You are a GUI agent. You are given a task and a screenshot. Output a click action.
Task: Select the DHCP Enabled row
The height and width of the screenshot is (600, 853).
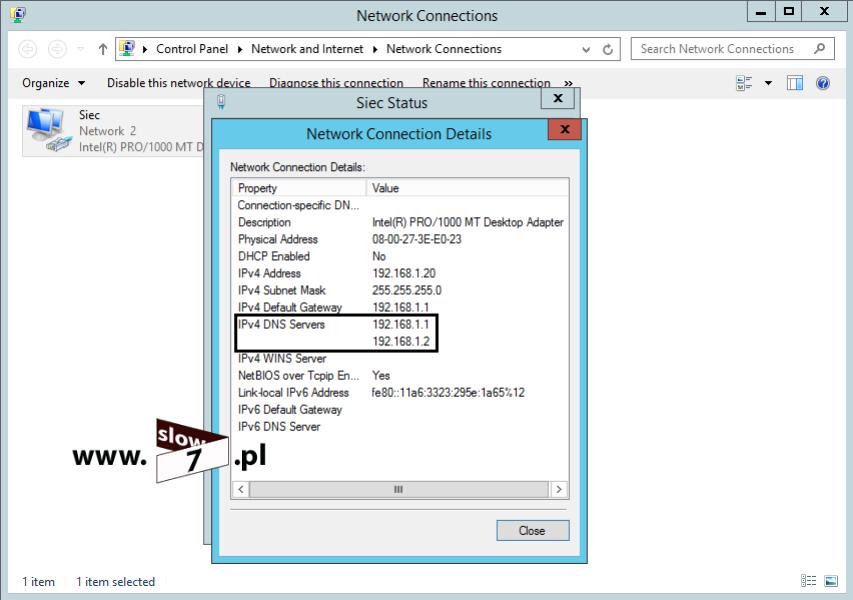[400, 256]
